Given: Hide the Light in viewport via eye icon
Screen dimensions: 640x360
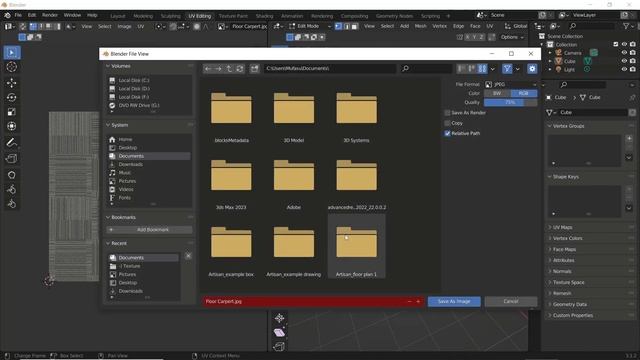Looking at the screenshot, I should click(624, 69).
